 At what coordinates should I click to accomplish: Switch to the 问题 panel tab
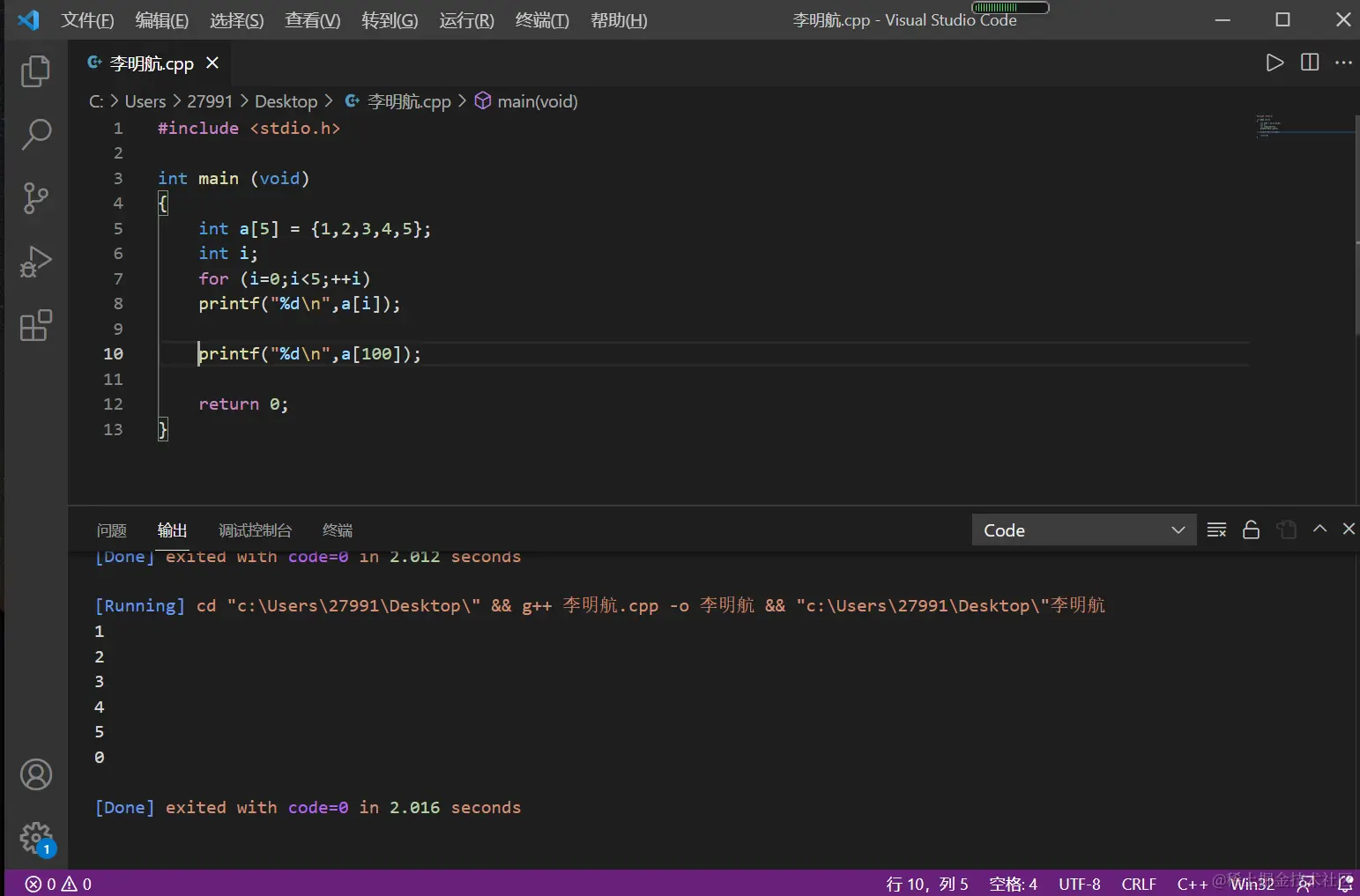point(112,529)
